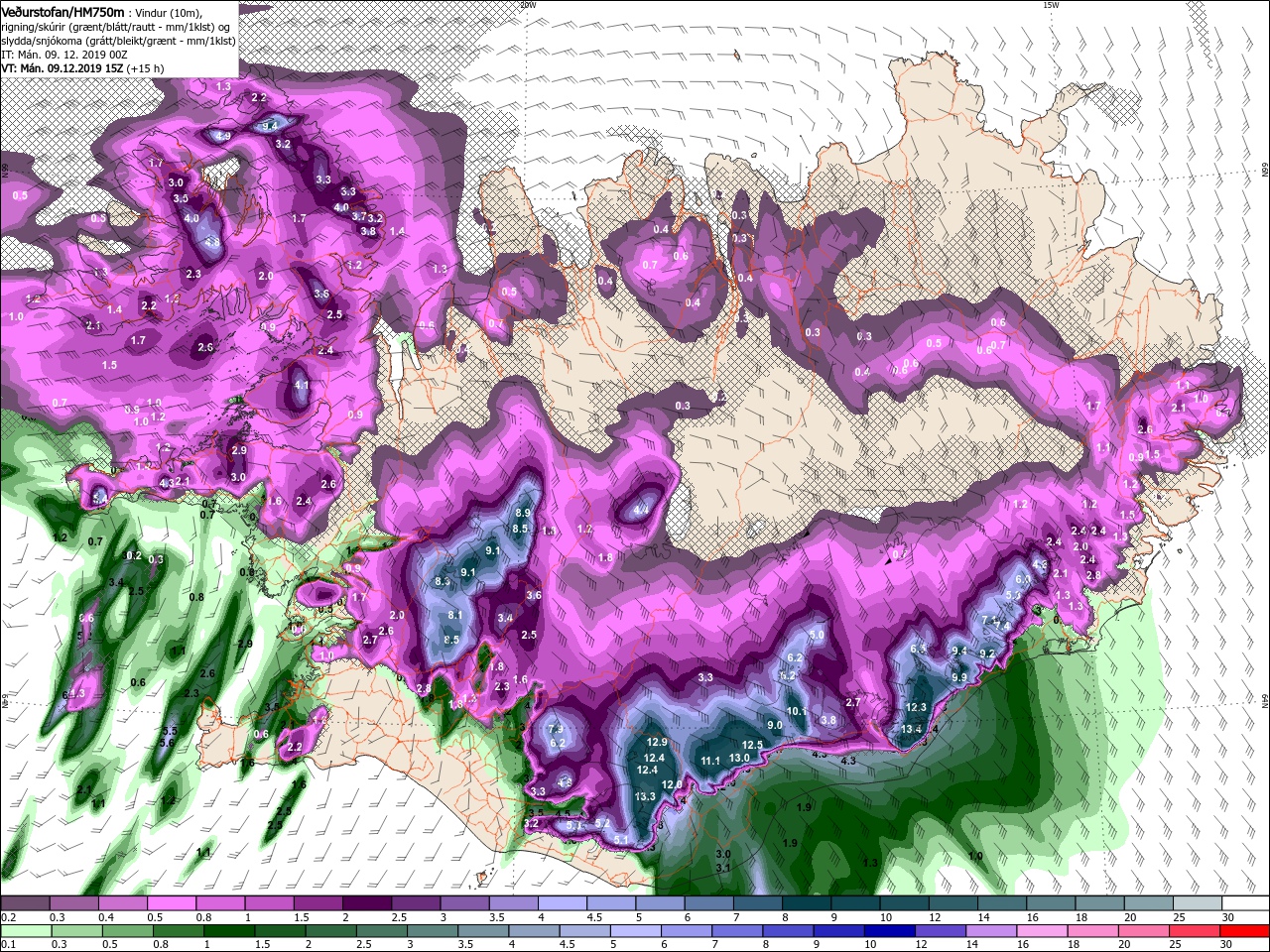Click purple-row legend swatch between 2 and 2.5

click(x=366, y=904)
